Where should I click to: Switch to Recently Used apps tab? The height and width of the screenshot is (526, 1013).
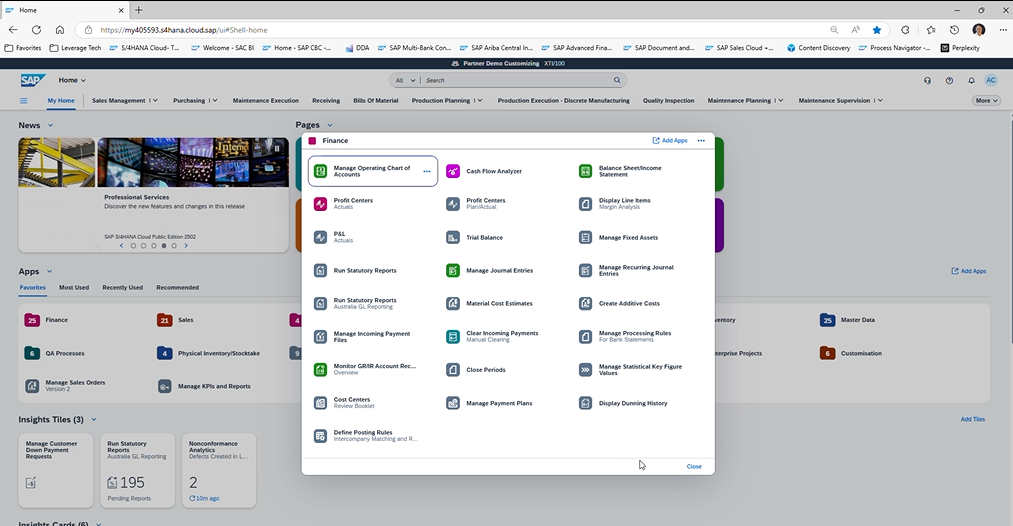coord(122,288)
